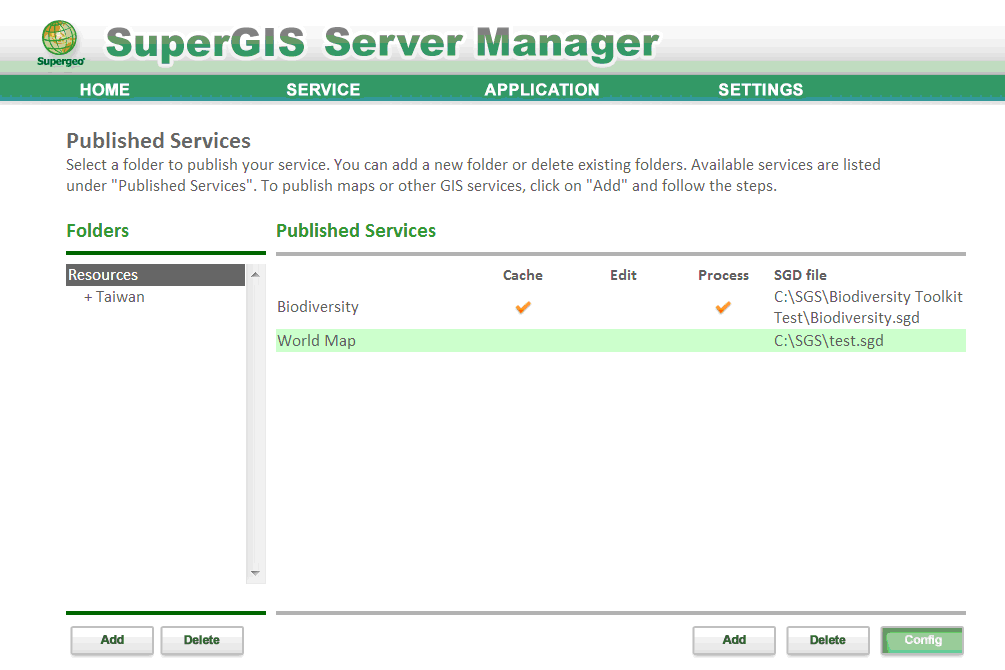Viewport: 1005px width, 670px height.
Task: Select the Resources folder
Action: 155,274
